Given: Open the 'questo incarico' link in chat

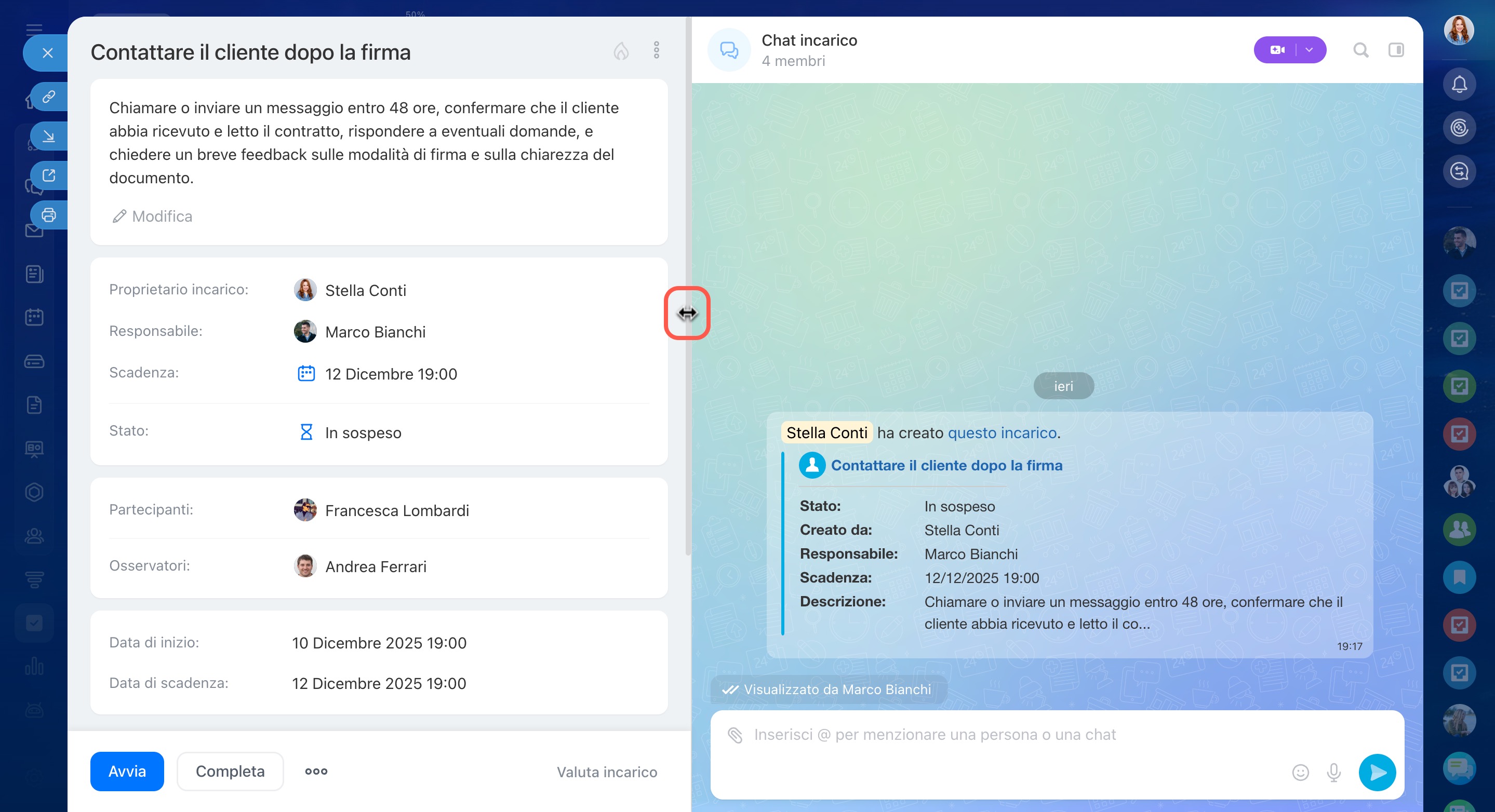Looking at the screenshot, I should point(1002,432).
